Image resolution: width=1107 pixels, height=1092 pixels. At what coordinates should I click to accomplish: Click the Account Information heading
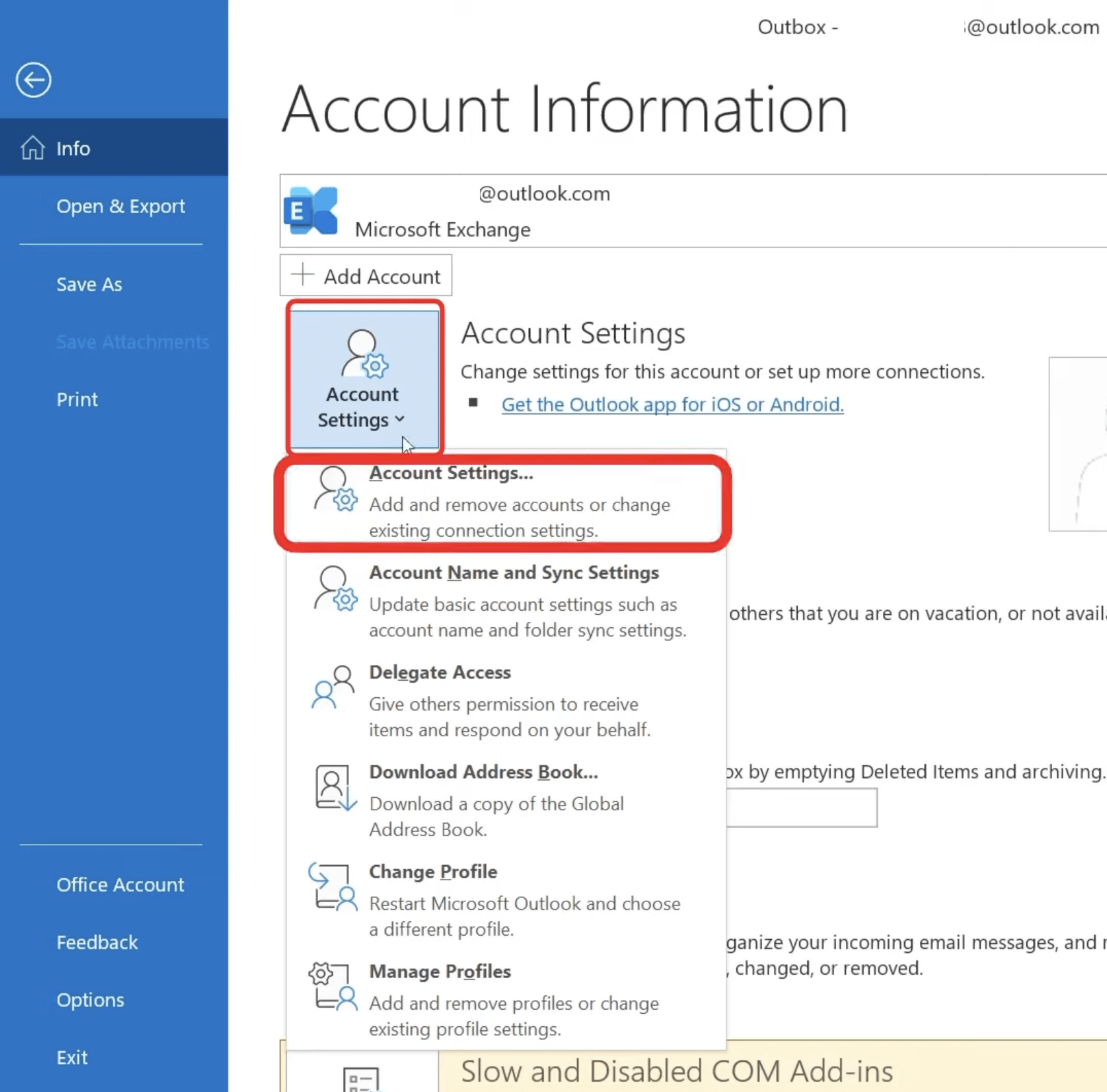pyautogui.click(x=565, y=108)
